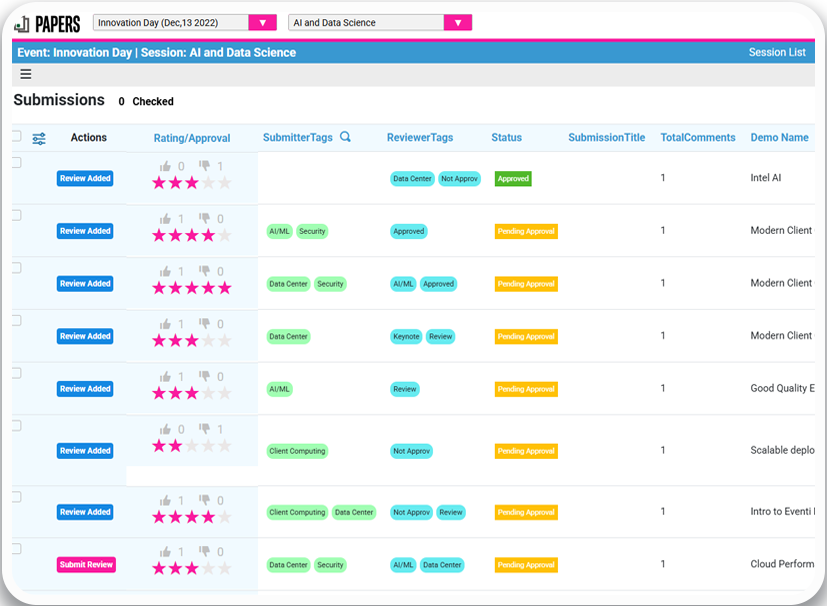Check the Scalable deplo row checkbox
Image resolution: width=827 pixels, height=606 pixels.
click(x=16, y=426)
